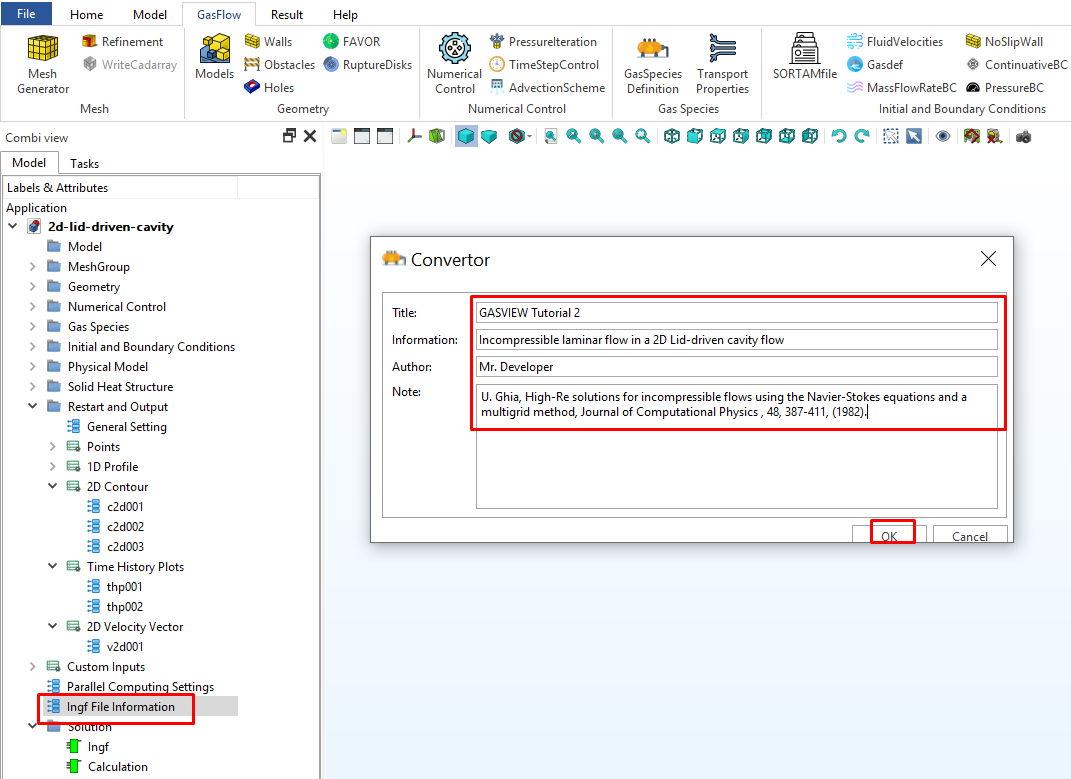This screenshot has width=1071, height=779.
Task: Expand the Points tree node
Action: click(53, 447)
